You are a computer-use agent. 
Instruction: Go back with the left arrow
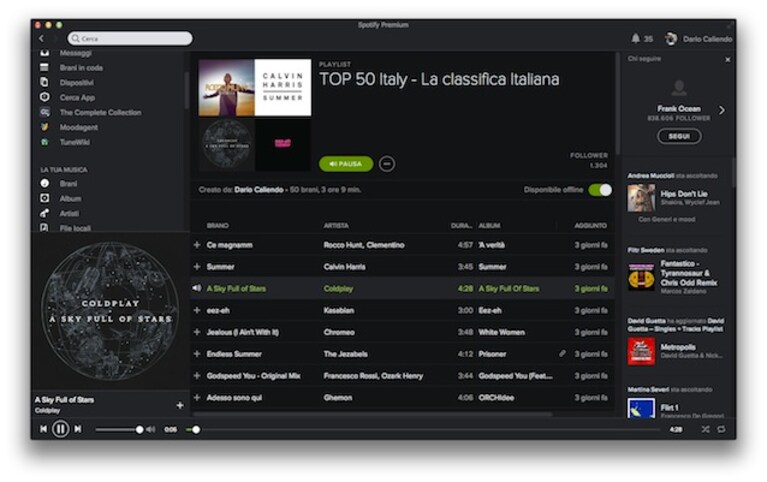point(42,38)
